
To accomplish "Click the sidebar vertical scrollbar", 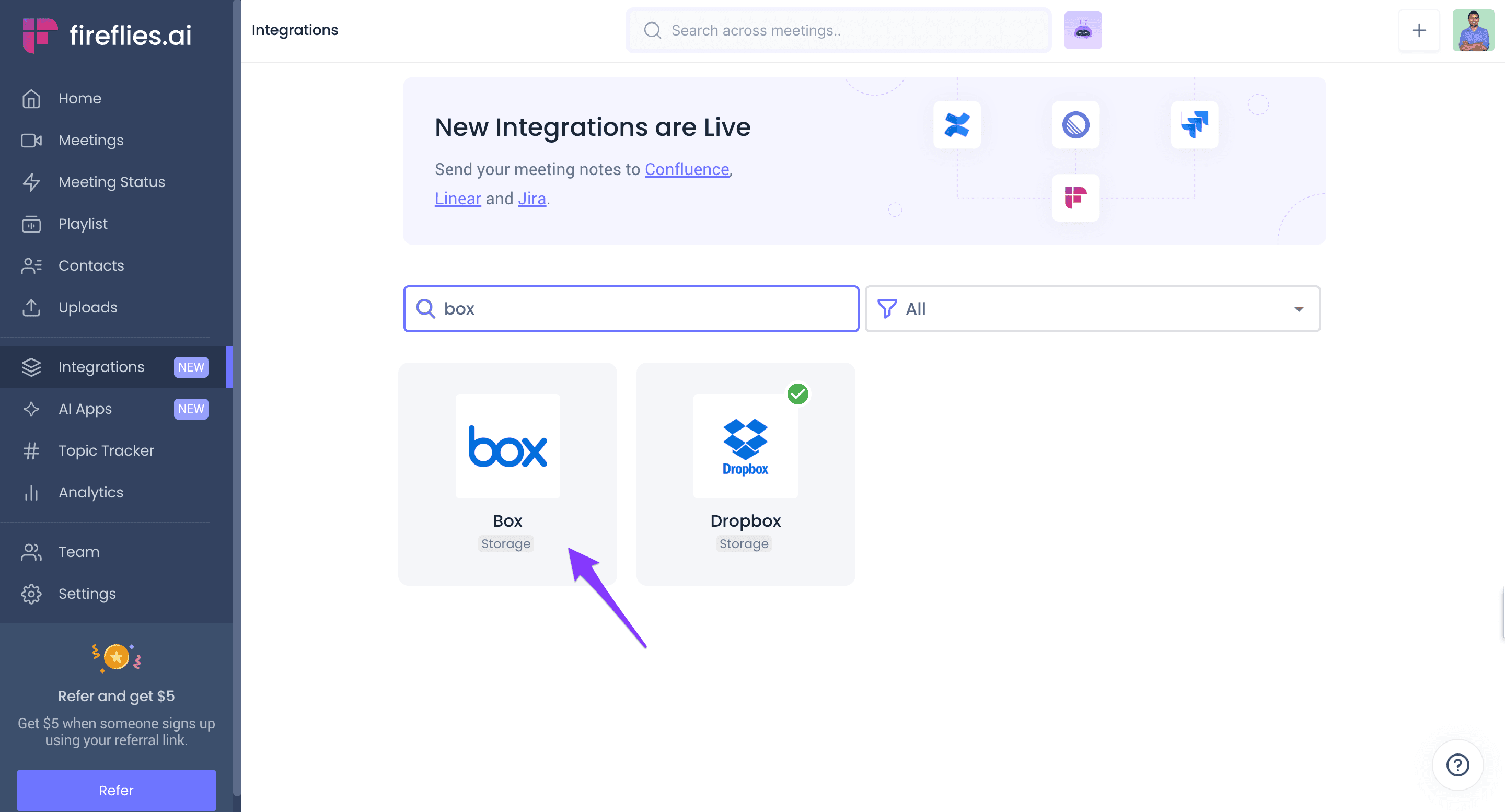I will (x=237, y=398).
